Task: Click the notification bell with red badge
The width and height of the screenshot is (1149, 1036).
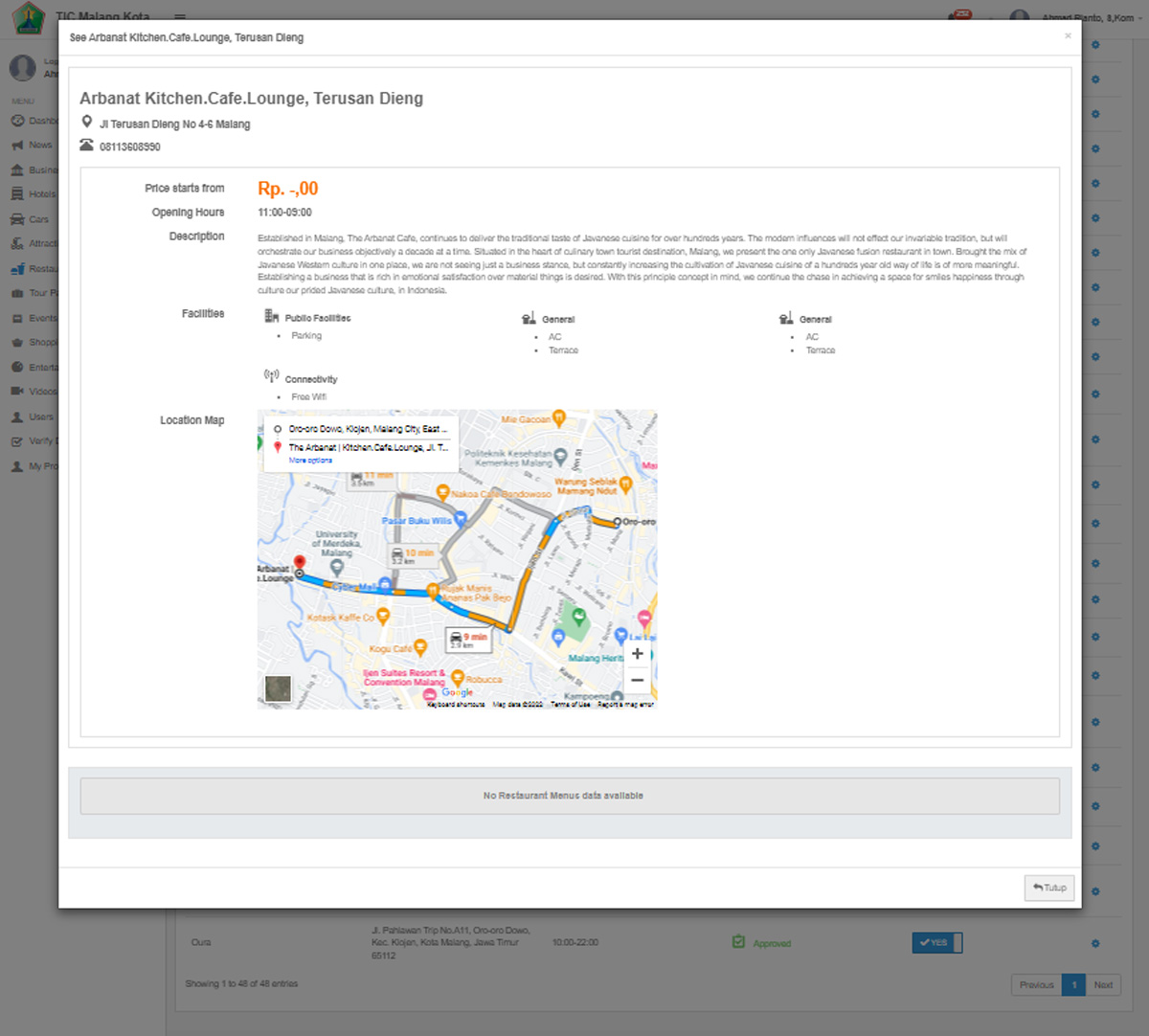Action: point(958,16)
